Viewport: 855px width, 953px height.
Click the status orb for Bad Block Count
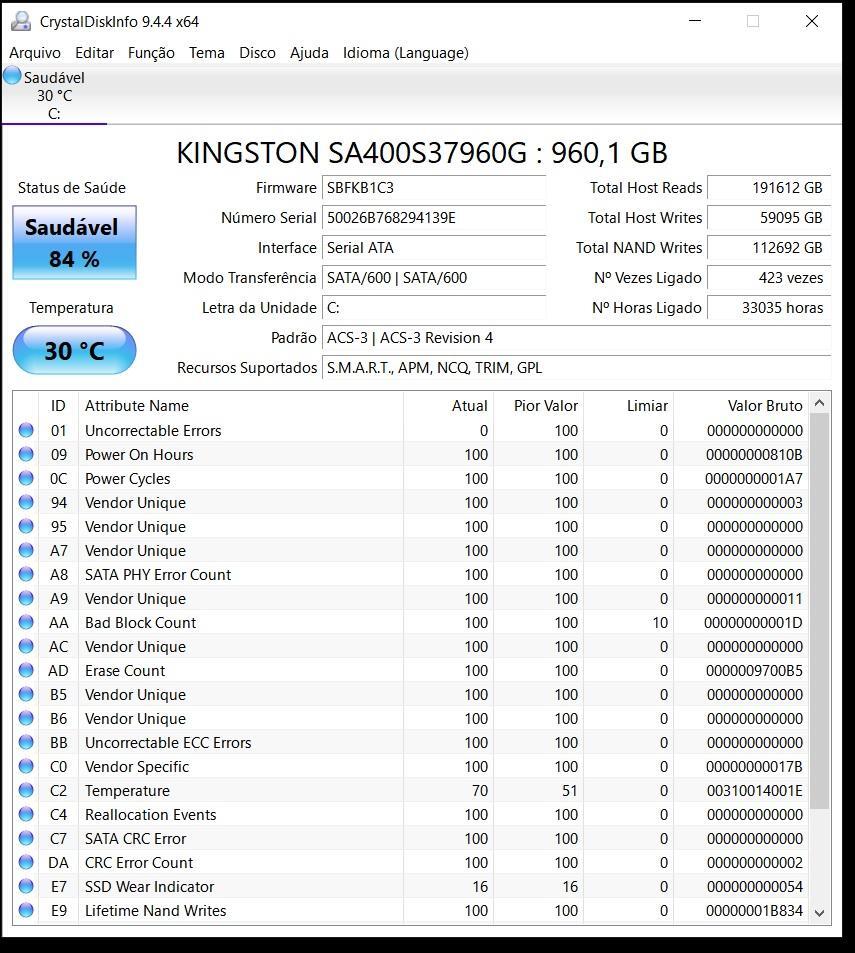26,622
